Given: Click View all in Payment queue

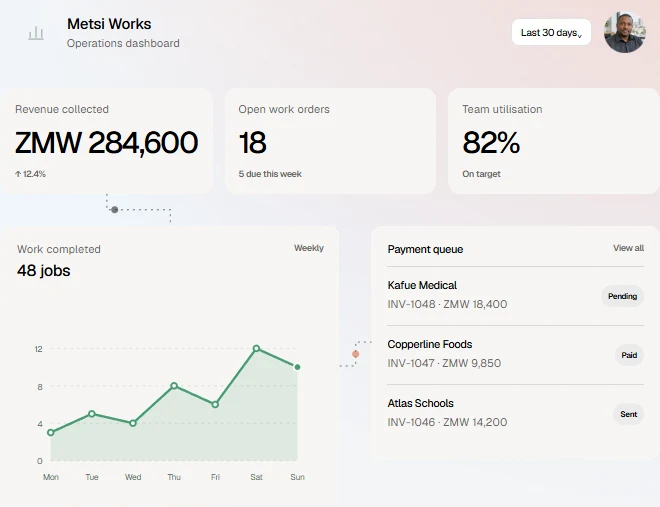Looking at the screenshot, I should (628, 248).
